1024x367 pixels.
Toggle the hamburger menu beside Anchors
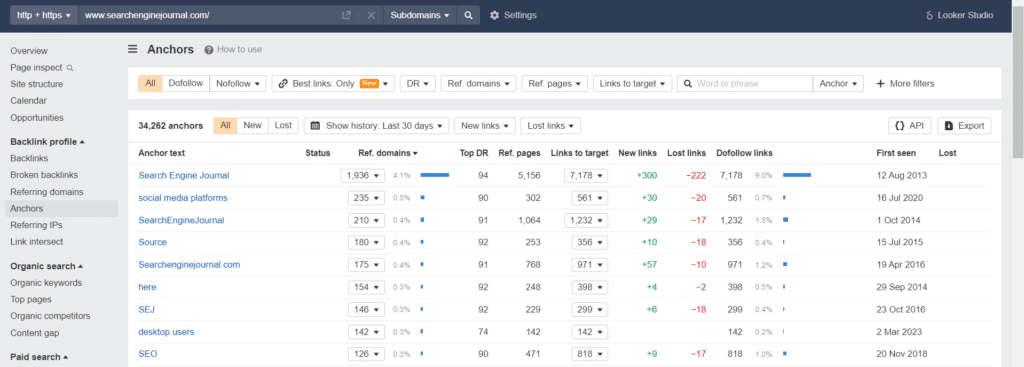(133, 49)
